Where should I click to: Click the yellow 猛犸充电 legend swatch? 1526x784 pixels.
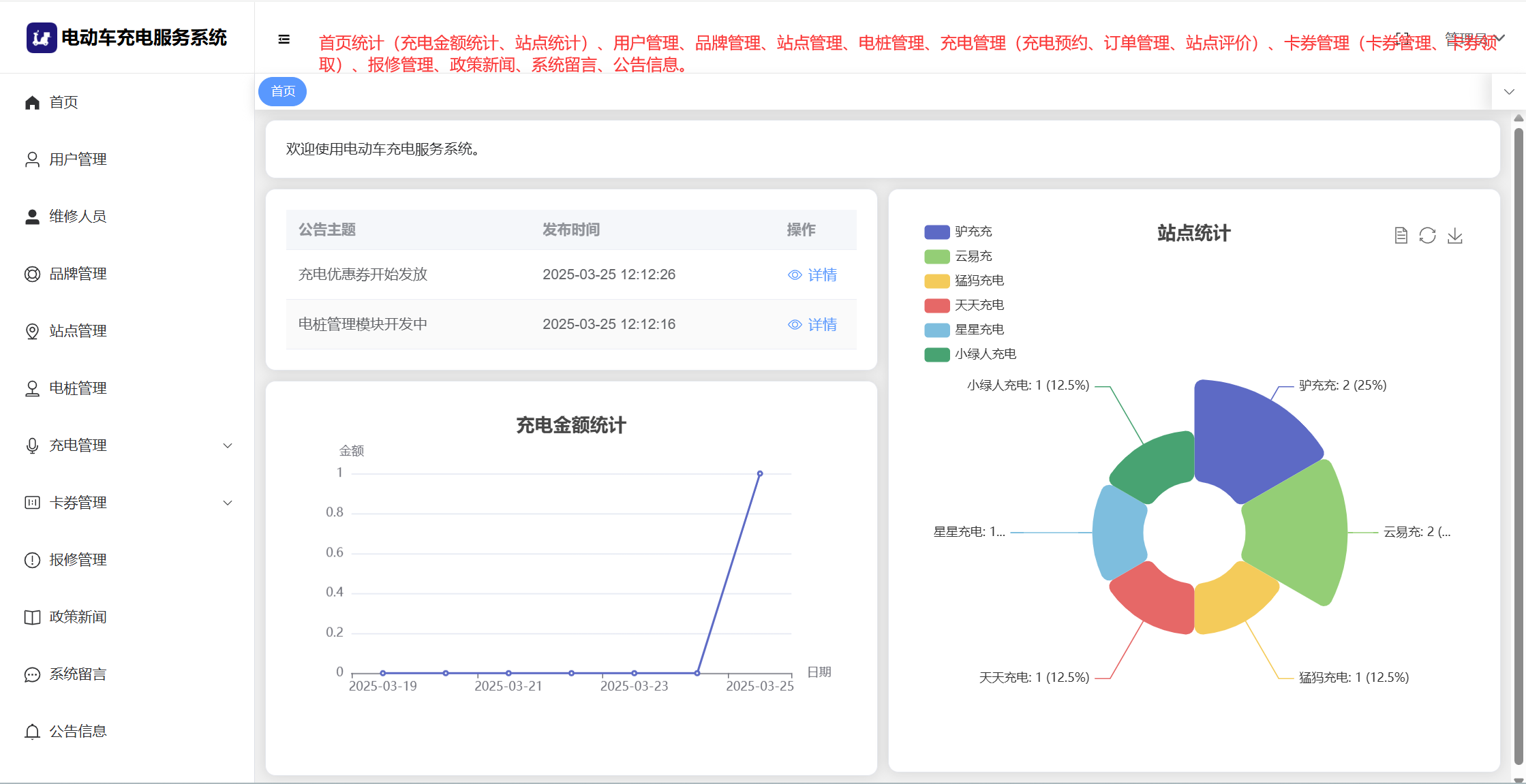tap(937, 281)
